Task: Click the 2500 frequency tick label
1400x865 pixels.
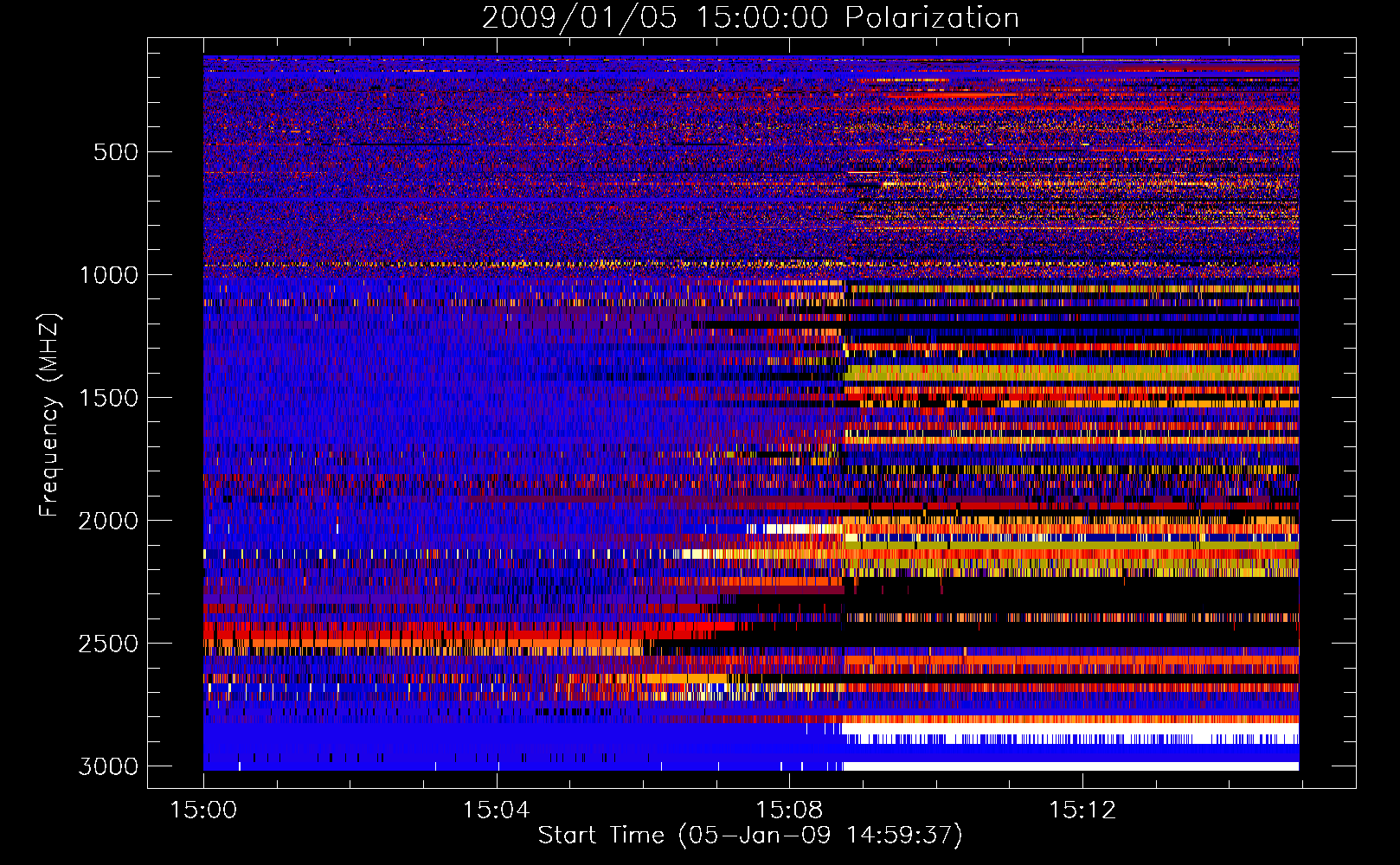Action: coord(109,644)
